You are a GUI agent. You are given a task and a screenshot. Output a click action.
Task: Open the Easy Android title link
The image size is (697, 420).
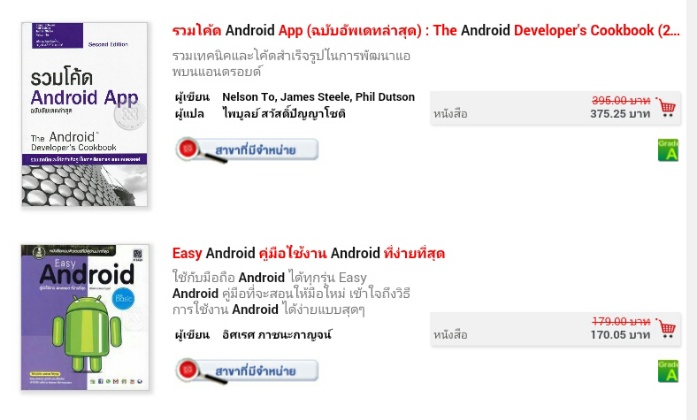pos(308,253)
